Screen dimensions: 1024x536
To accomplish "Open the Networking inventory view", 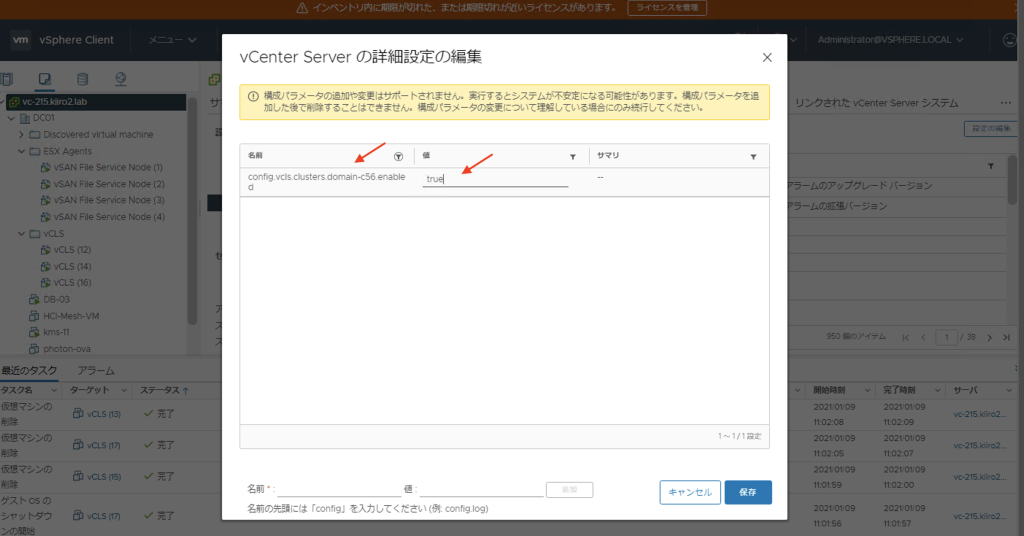I will pos(121,79).
